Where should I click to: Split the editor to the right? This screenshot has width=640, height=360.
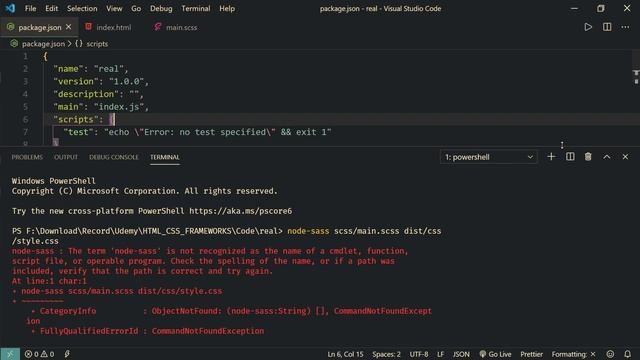[x=607, y=27]
